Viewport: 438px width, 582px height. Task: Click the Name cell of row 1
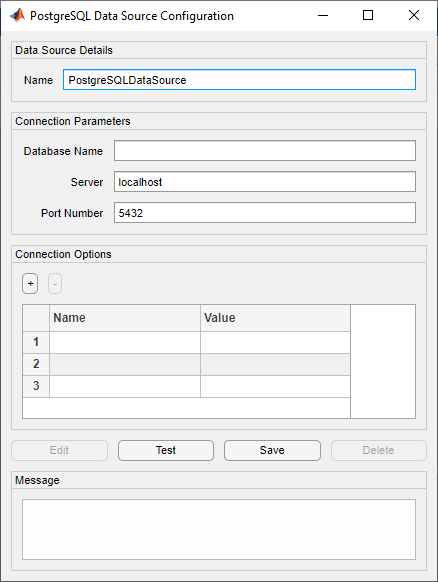point(125,342)
